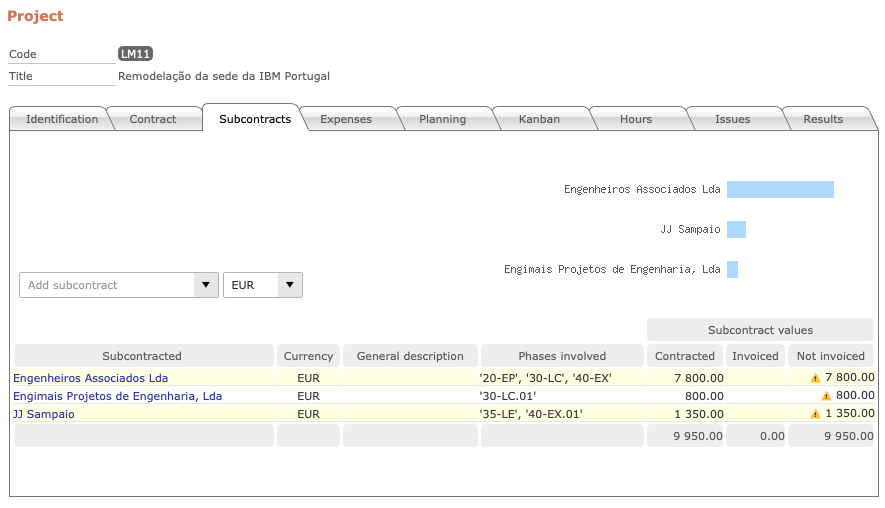The width and height of the screenshot is (885, 508).
Task: Click the Engimais Projetos chart bar
Action: [x=732, y=269]
